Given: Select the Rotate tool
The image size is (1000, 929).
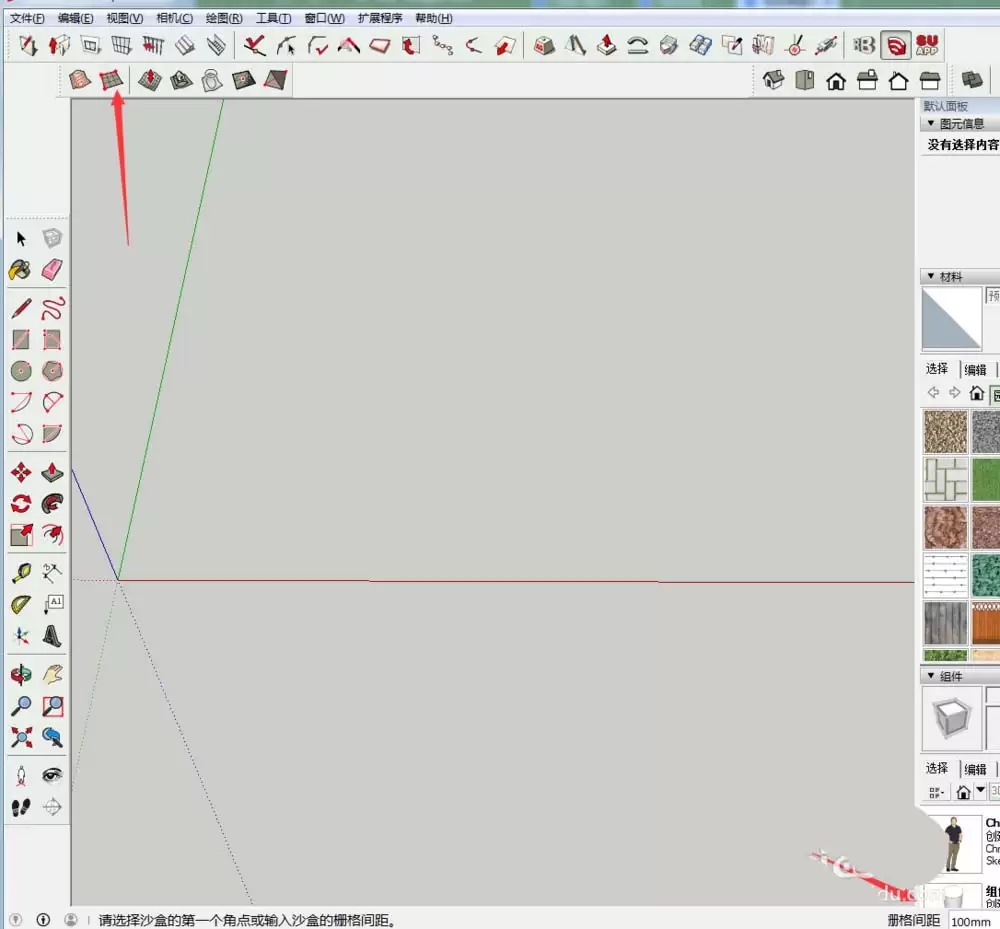Looking at the screenshot, I should coord(22,503).
